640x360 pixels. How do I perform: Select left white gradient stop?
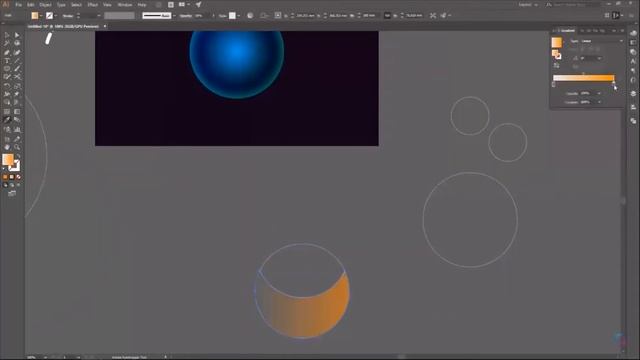(553, 84)
